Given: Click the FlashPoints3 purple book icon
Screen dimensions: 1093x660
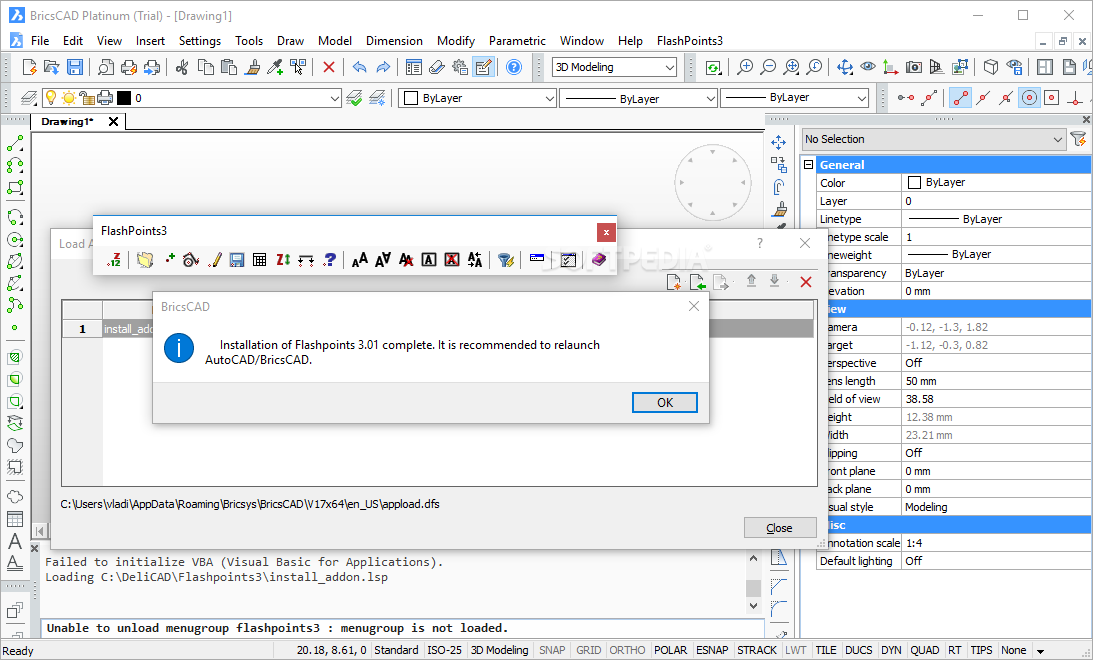Looking at the screenshot, I should (x=599, y=260).
